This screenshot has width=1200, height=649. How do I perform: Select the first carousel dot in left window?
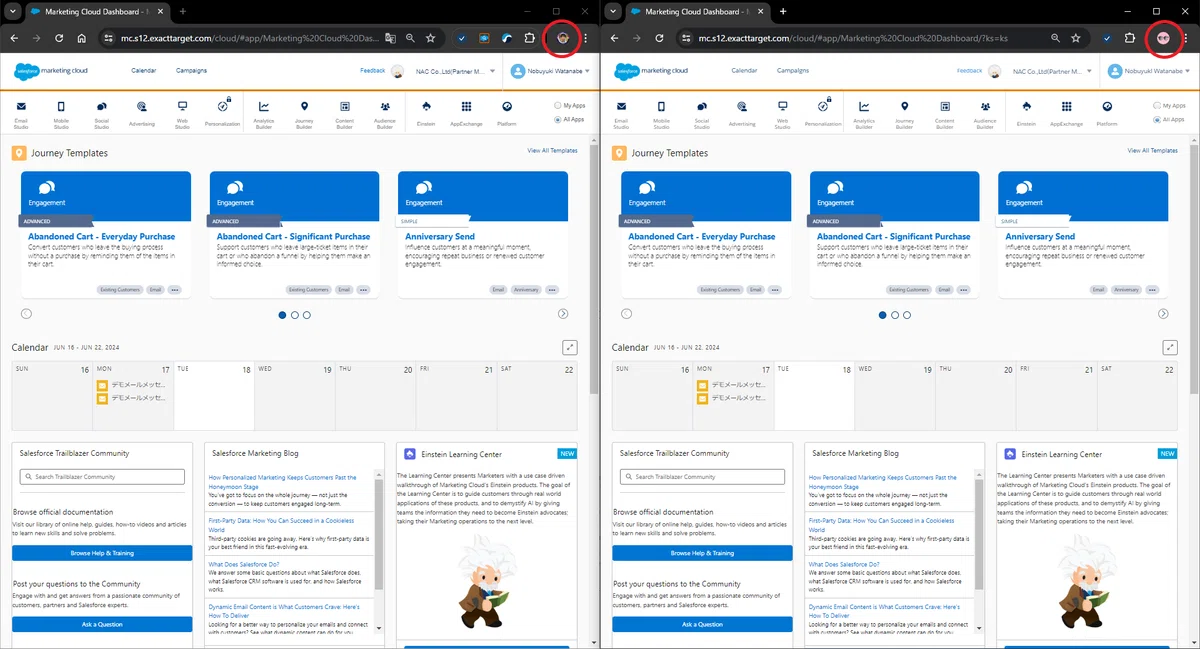(x=282, y=315)
